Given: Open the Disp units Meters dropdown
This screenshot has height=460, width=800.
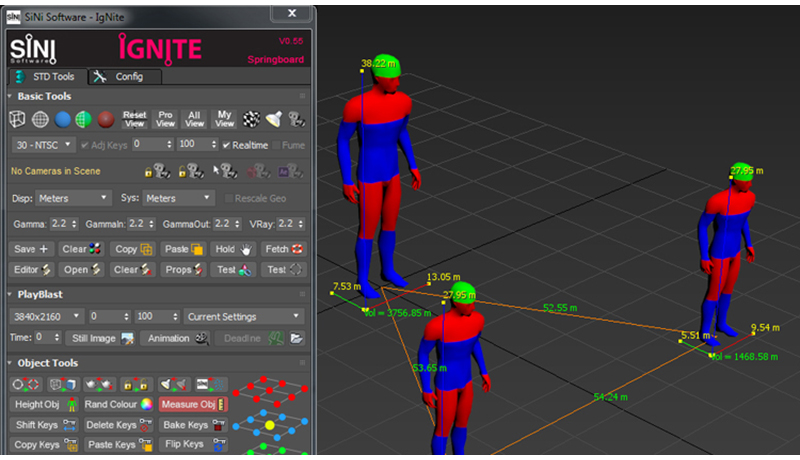Looking at the screenshot, I should click(x=73, y=198).
